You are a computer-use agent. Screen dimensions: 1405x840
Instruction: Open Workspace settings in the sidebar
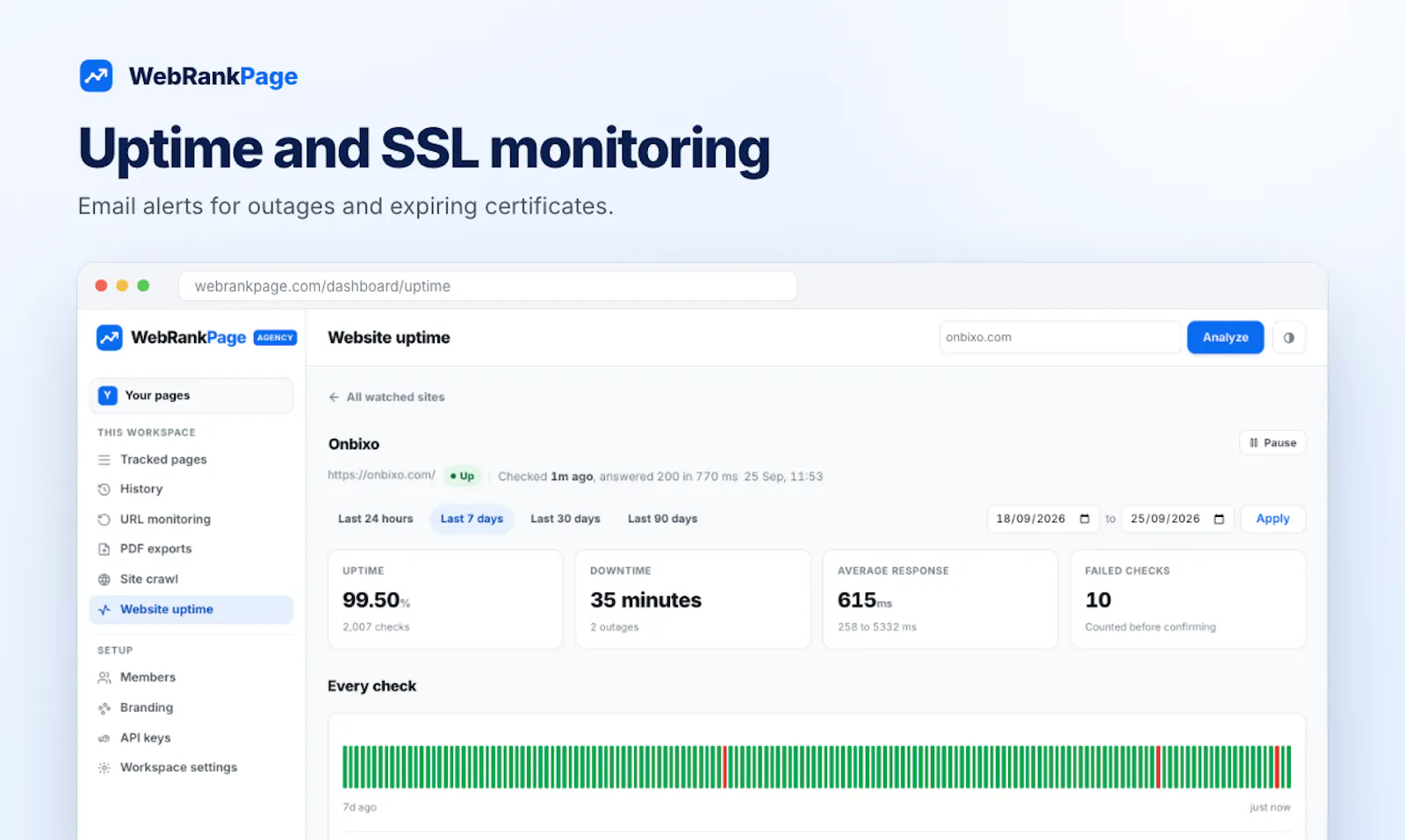pos(191,768)
